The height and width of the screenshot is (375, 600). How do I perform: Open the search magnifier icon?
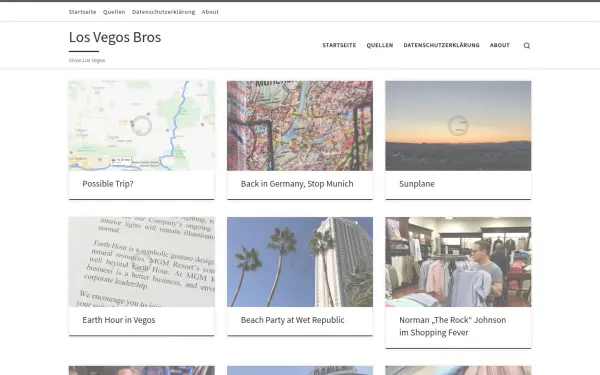tap(527, 46)
